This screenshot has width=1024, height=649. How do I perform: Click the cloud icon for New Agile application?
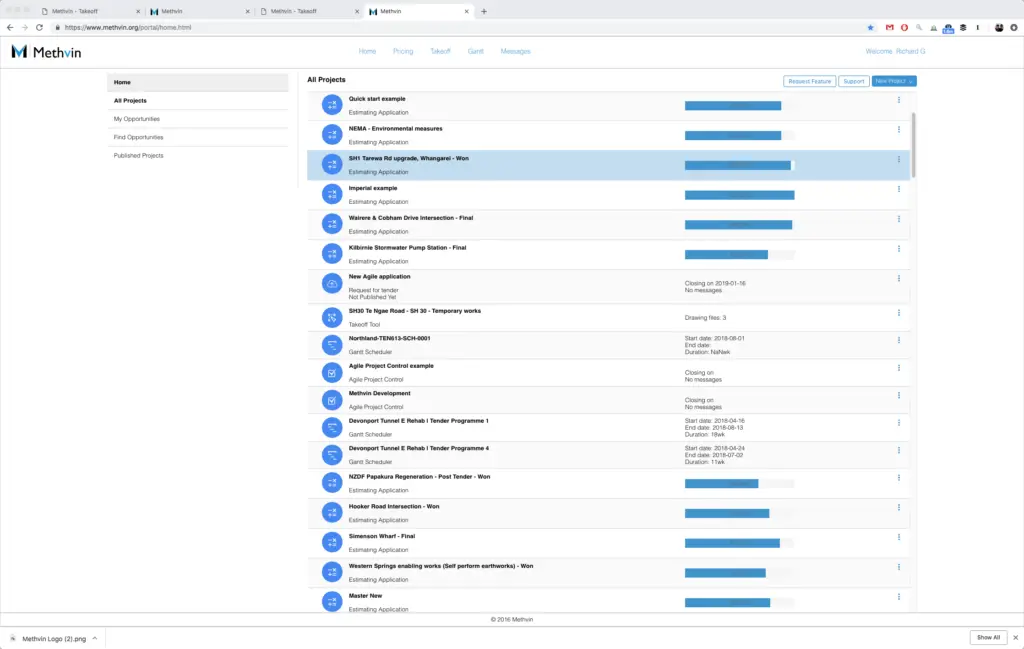331,284
